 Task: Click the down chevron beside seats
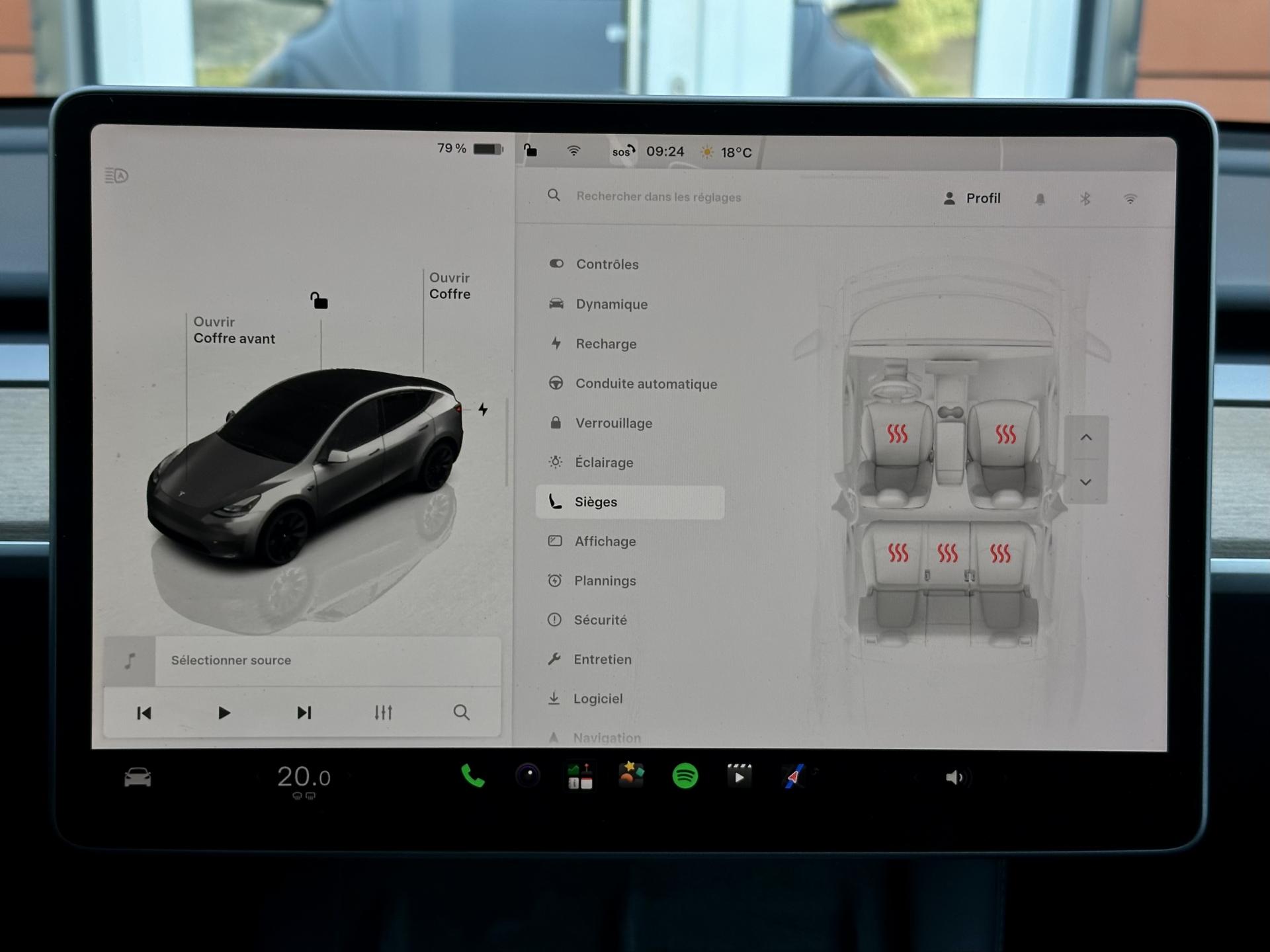click(x=1085, y=483)
